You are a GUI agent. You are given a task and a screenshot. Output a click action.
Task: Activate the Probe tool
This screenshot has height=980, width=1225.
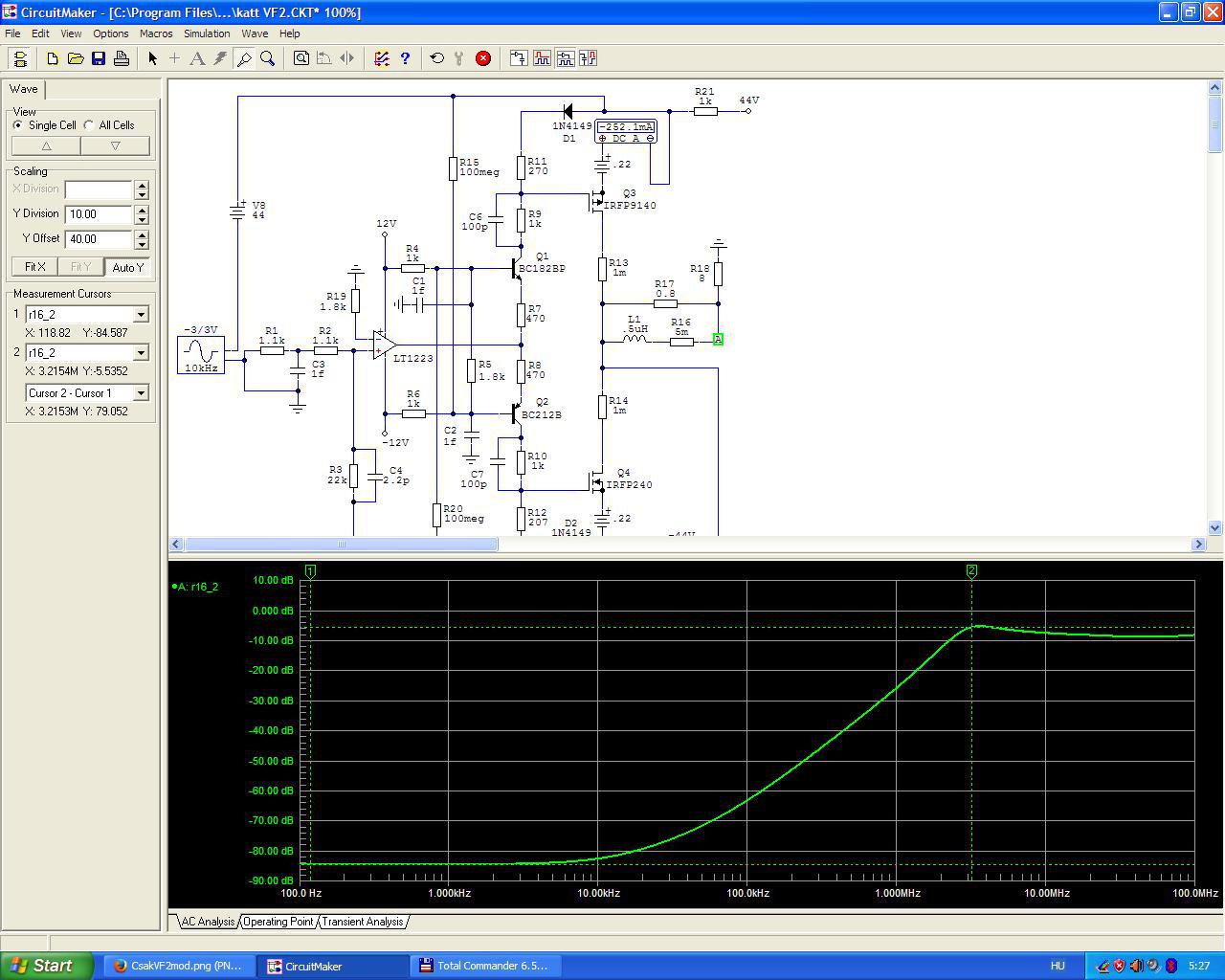point(244,58)
